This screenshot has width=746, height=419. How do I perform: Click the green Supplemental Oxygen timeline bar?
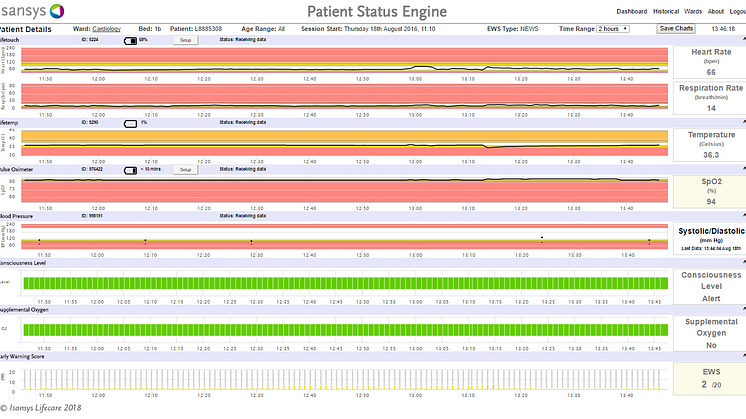tap(346, 330)
